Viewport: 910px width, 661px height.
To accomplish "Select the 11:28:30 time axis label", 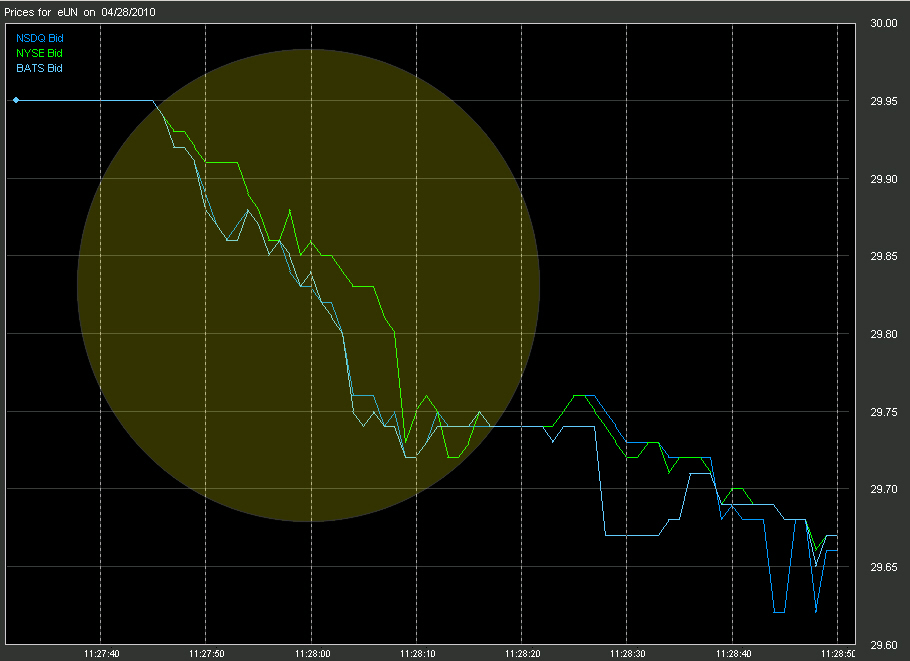I will [x=627, y=654].
